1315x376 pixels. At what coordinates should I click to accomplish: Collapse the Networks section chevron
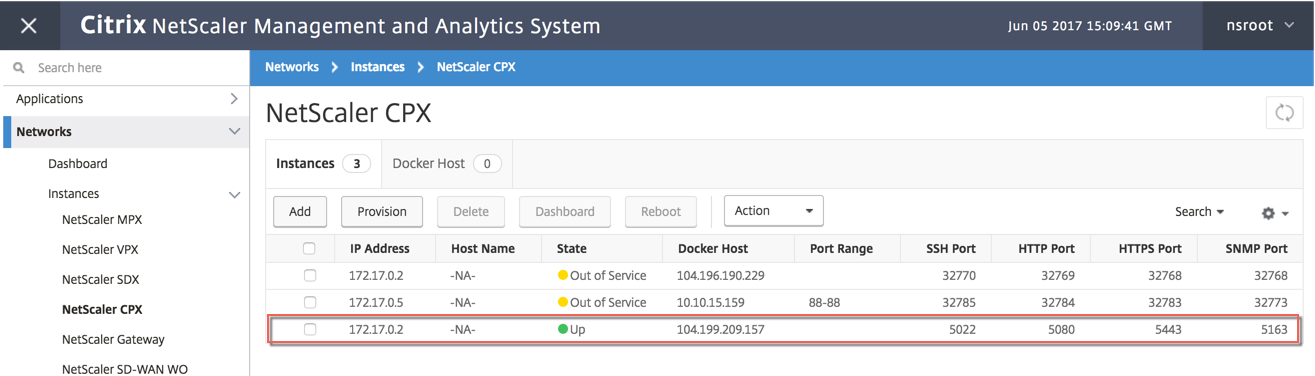[x=234, y=132]
